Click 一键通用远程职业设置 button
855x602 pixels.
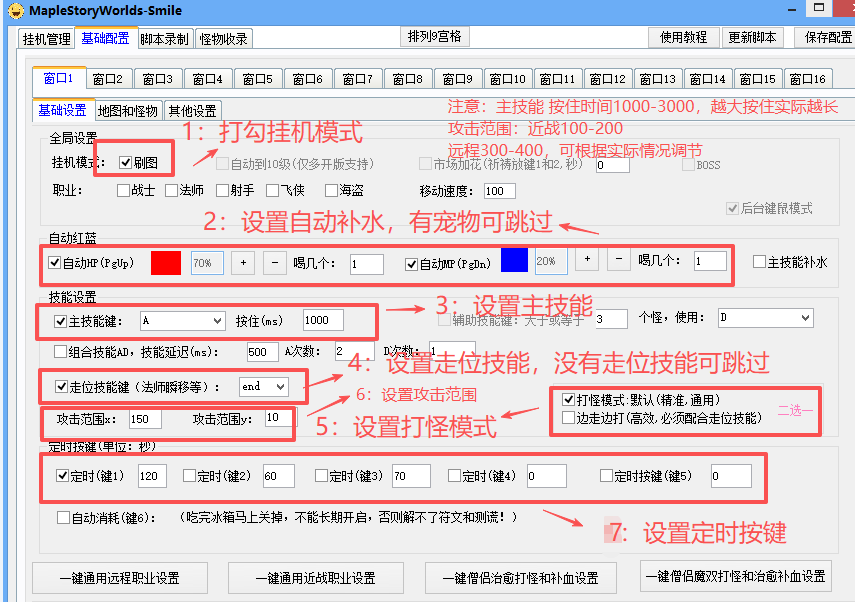point(119,577)
